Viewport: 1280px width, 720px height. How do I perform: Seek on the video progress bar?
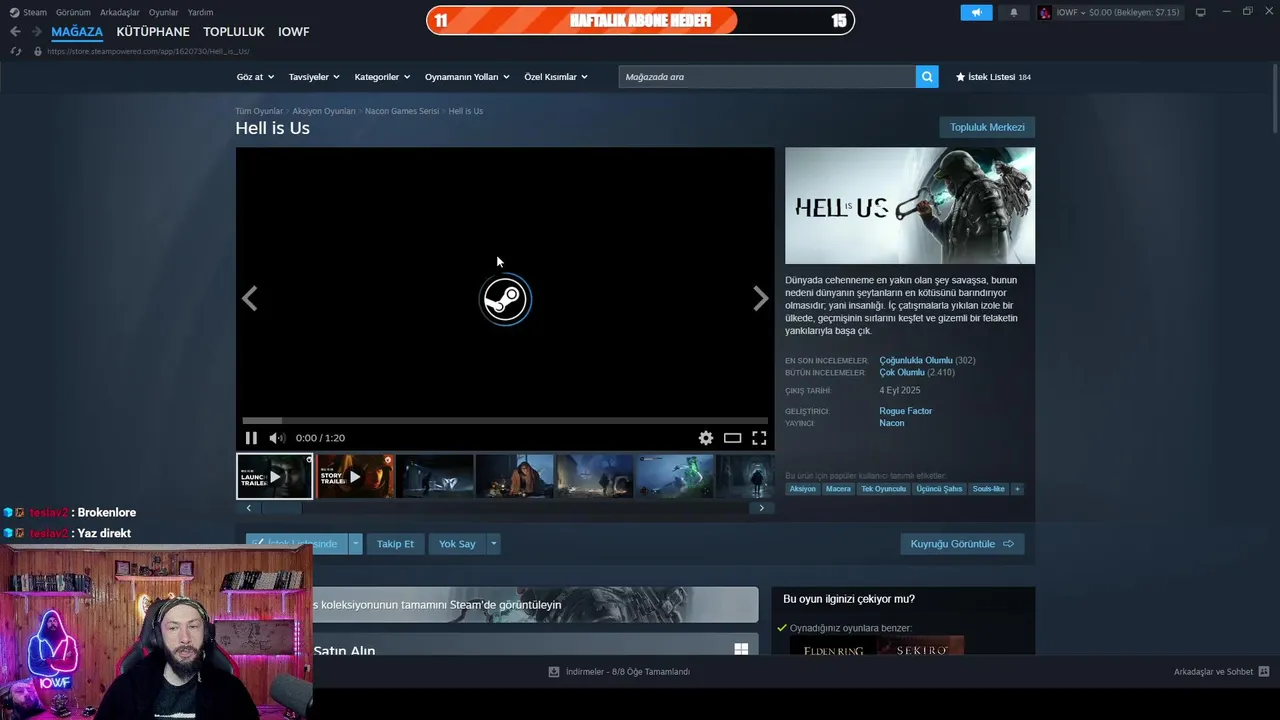pyautogui.click(x=505, y=421)
